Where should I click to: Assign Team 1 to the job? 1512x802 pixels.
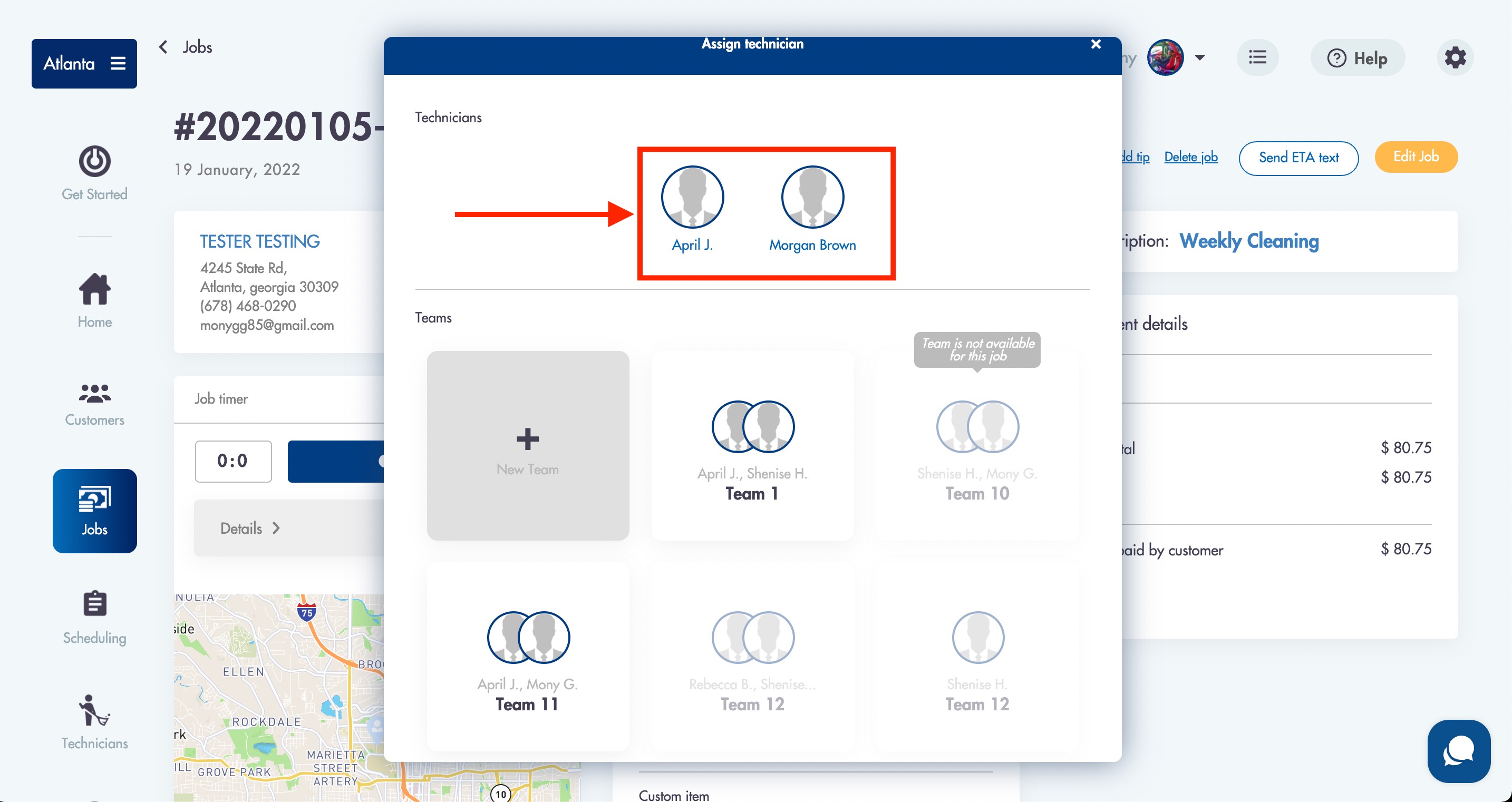pyautogui.click(x=752, y=446)
